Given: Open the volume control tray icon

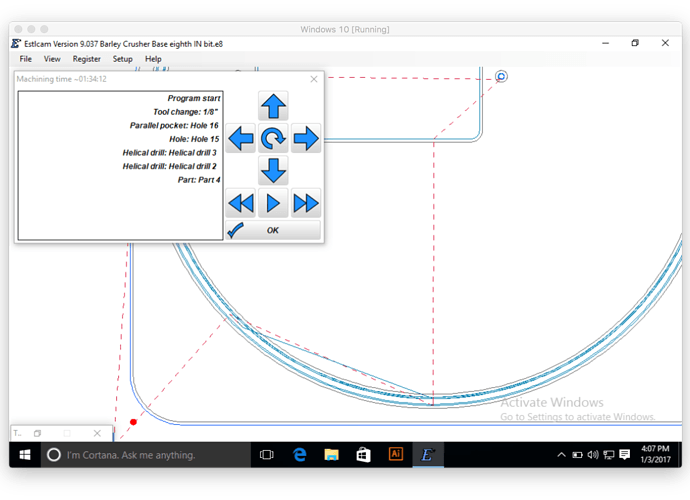Looking at the screenshot, I should pyautogui.click(x=593, y=455).
